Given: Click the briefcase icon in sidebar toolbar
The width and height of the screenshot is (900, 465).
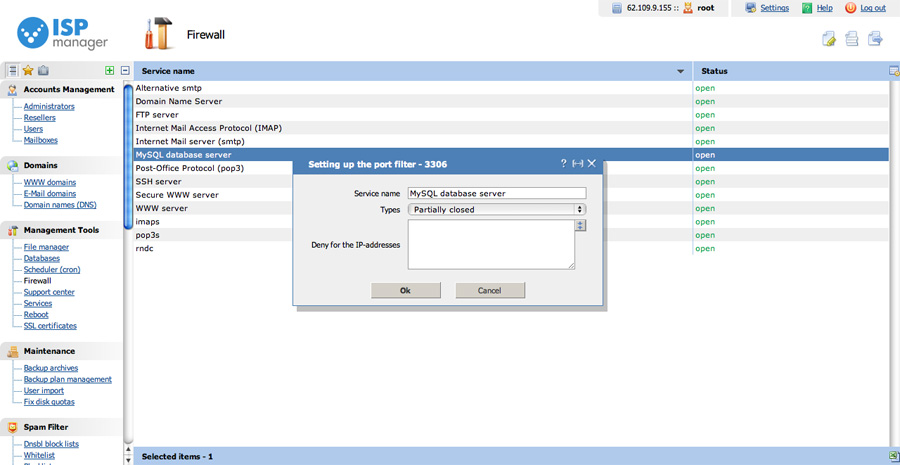Looking at the screenshot, I should click(43, 71).
